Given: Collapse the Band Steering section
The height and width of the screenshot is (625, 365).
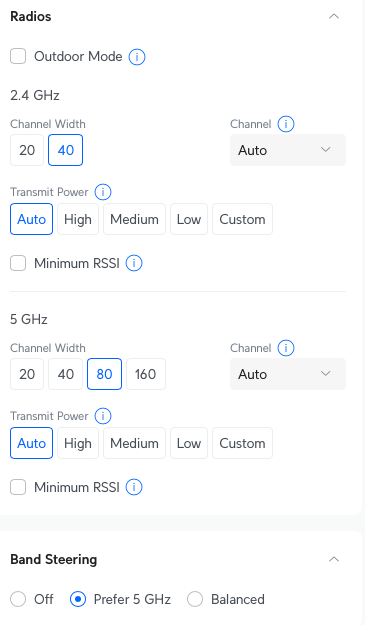Looking at the screenshot, I should click(x=334, y=559).
